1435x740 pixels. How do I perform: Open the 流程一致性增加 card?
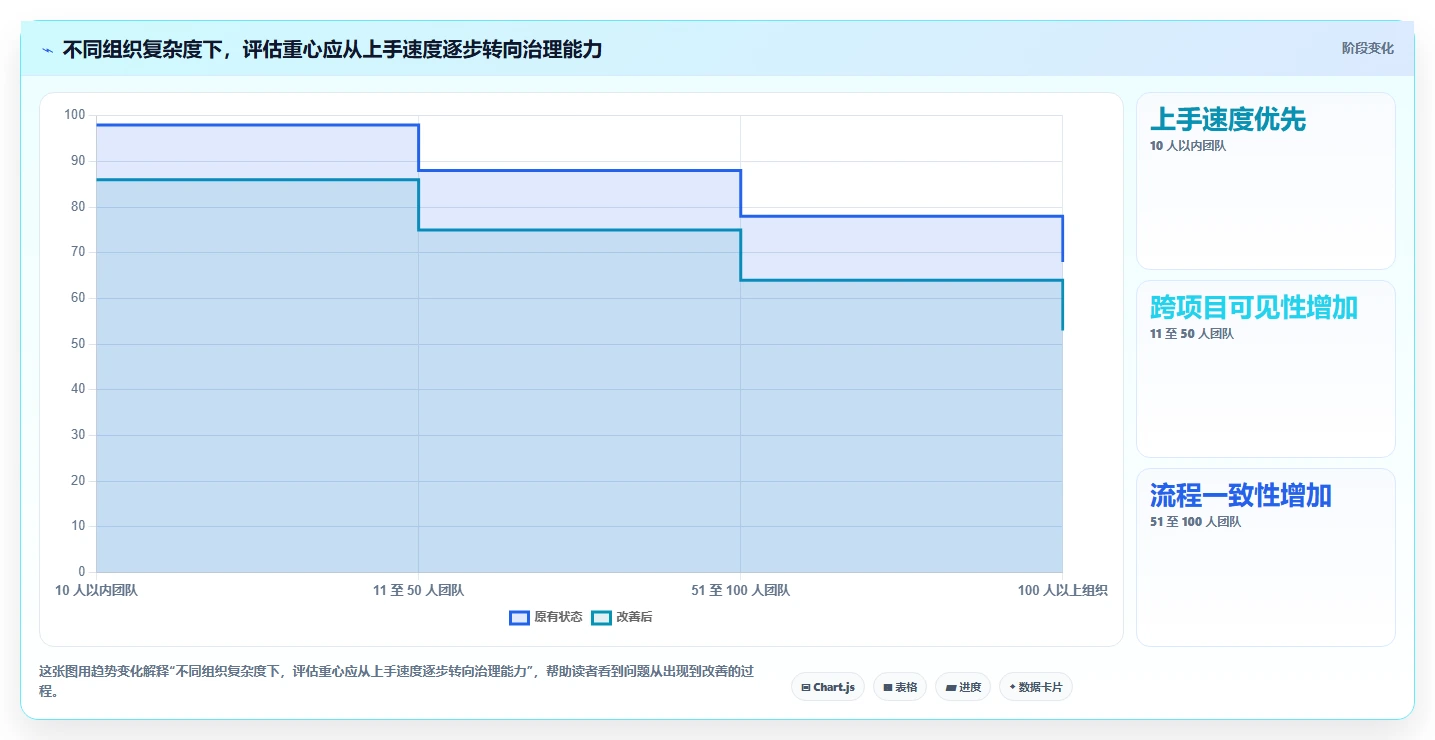click(x=1266, y=557)
